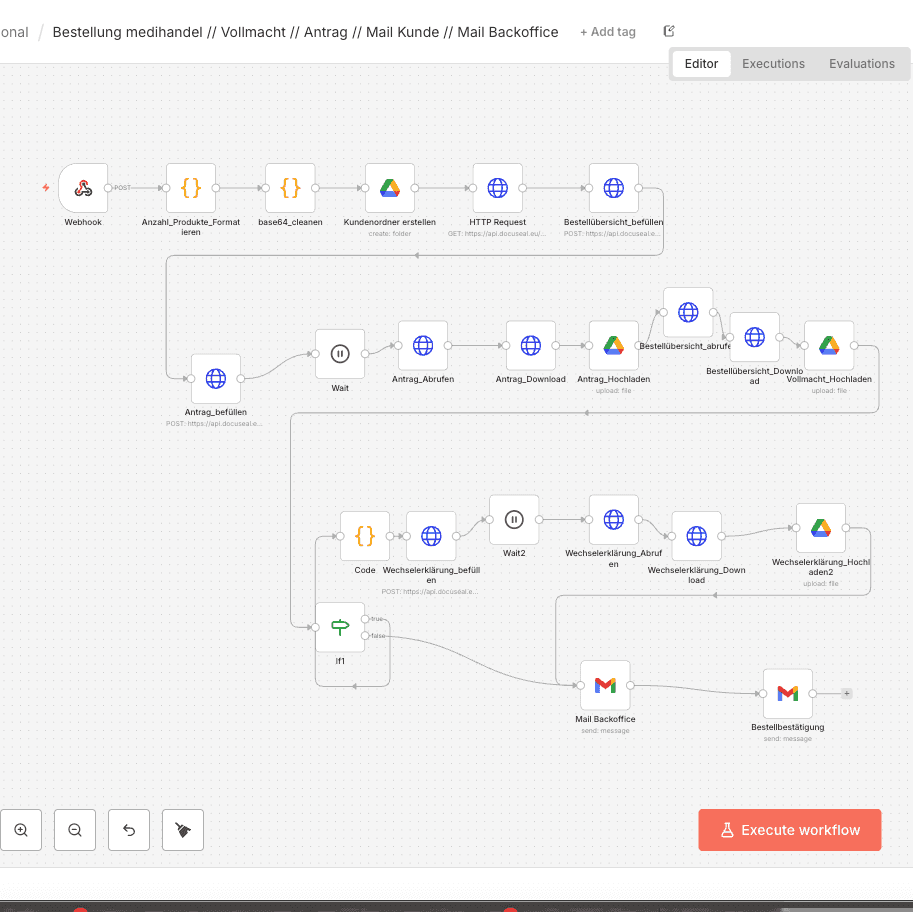Click the Antrag_Hochladen Google Drive node
Screen dimensions: 913x912
click(614, 345)
